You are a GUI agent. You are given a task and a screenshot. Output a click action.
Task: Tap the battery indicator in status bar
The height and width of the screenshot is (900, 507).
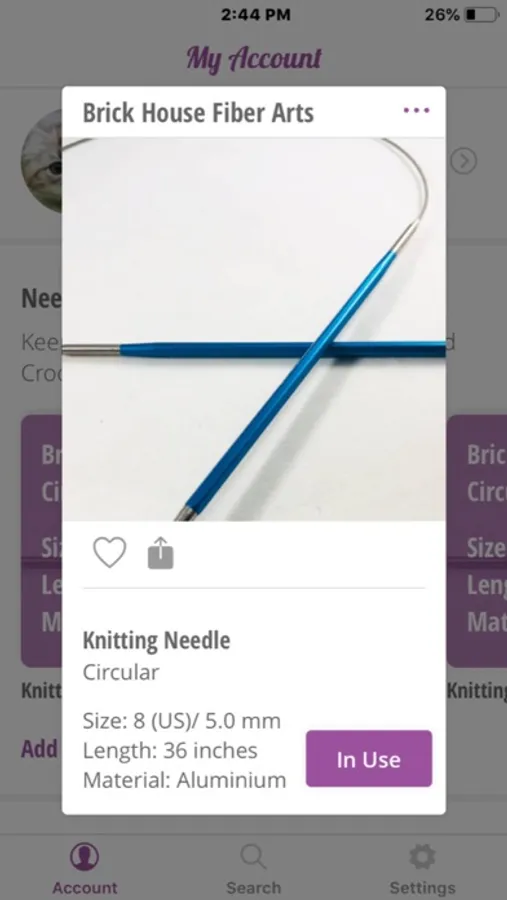point(482,15)
